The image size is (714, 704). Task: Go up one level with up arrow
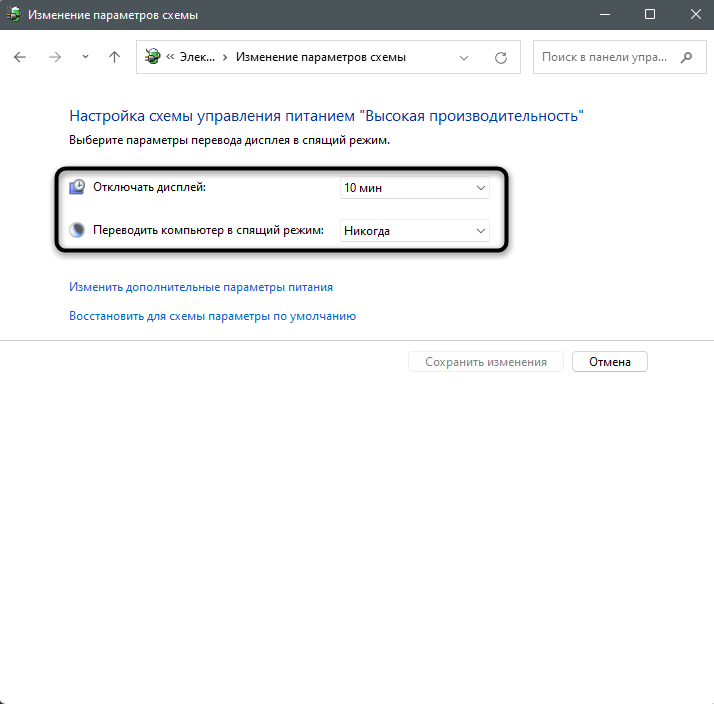pos(114,57)
